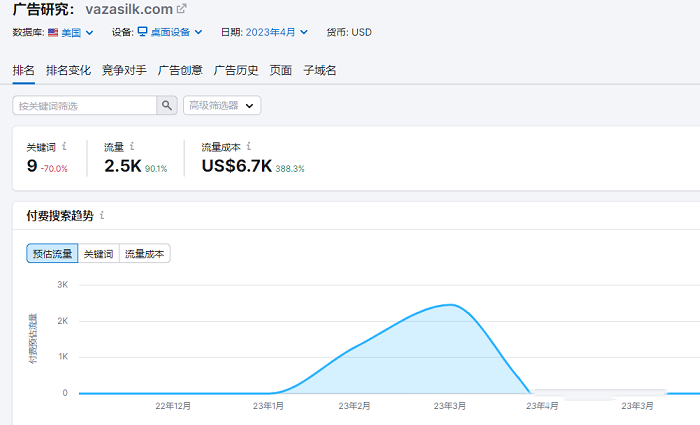Click the -70.0% keyword change figure
The height and width of the screenshot is (425, 700).
coord(54,169)
